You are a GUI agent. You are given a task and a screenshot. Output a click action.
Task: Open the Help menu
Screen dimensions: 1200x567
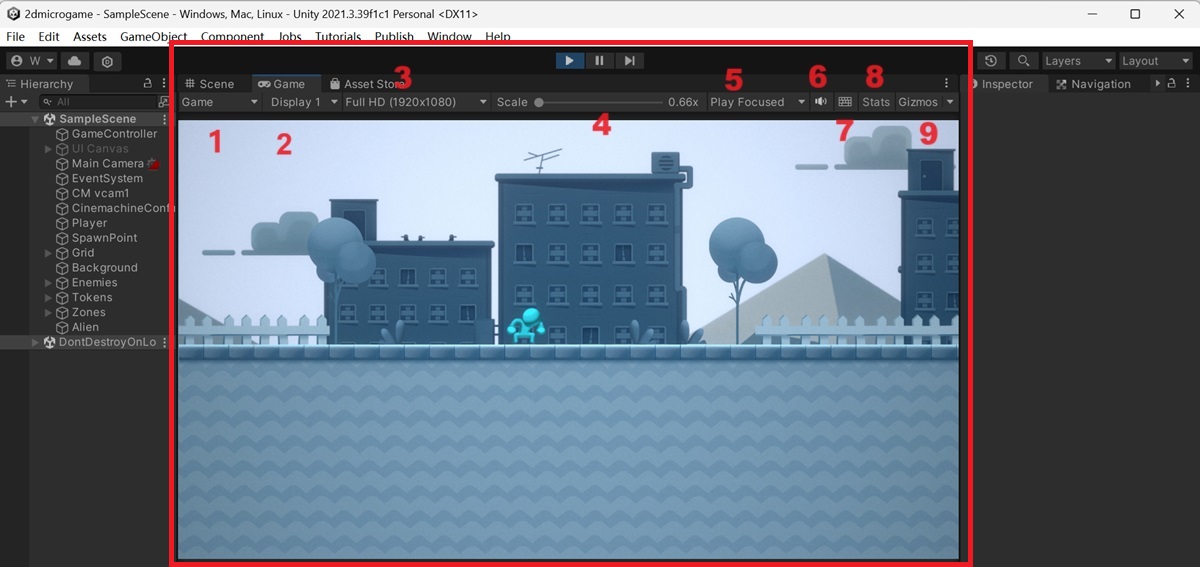[x=498, y=37]
